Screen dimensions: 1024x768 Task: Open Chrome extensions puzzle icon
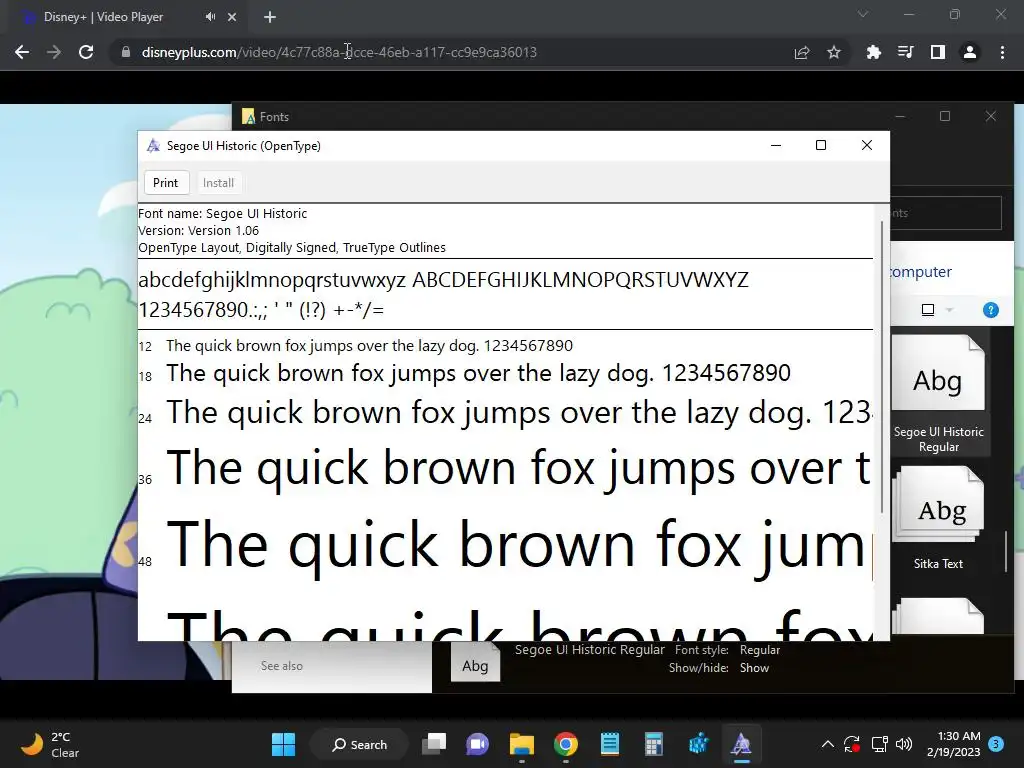pos(873,52)
